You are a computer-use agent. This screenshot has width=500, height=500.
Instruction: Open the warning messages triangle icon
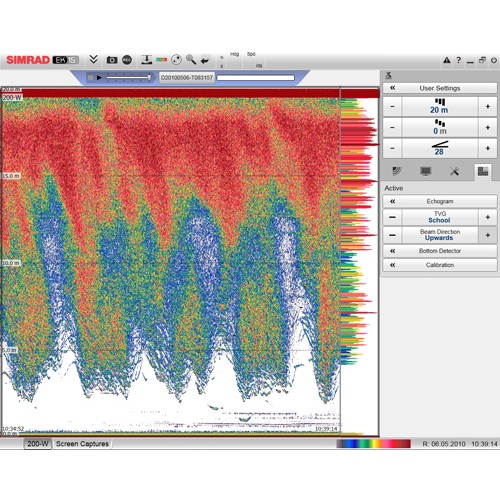447,60
